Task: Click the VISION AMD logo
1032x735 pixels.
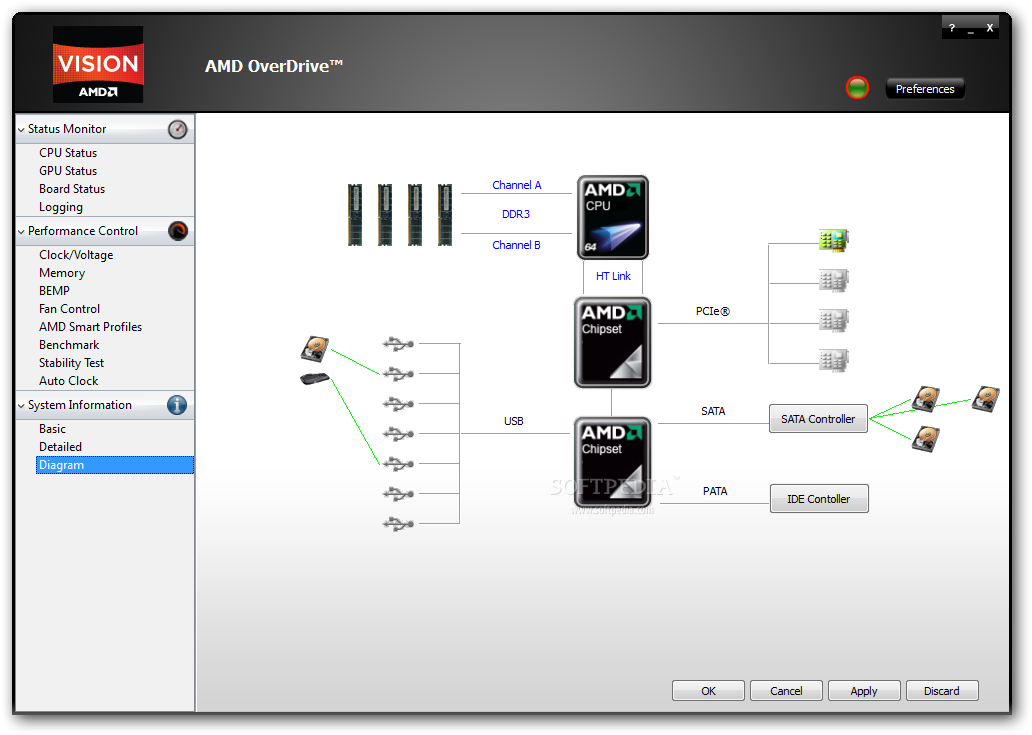Action: pos(98,64)
